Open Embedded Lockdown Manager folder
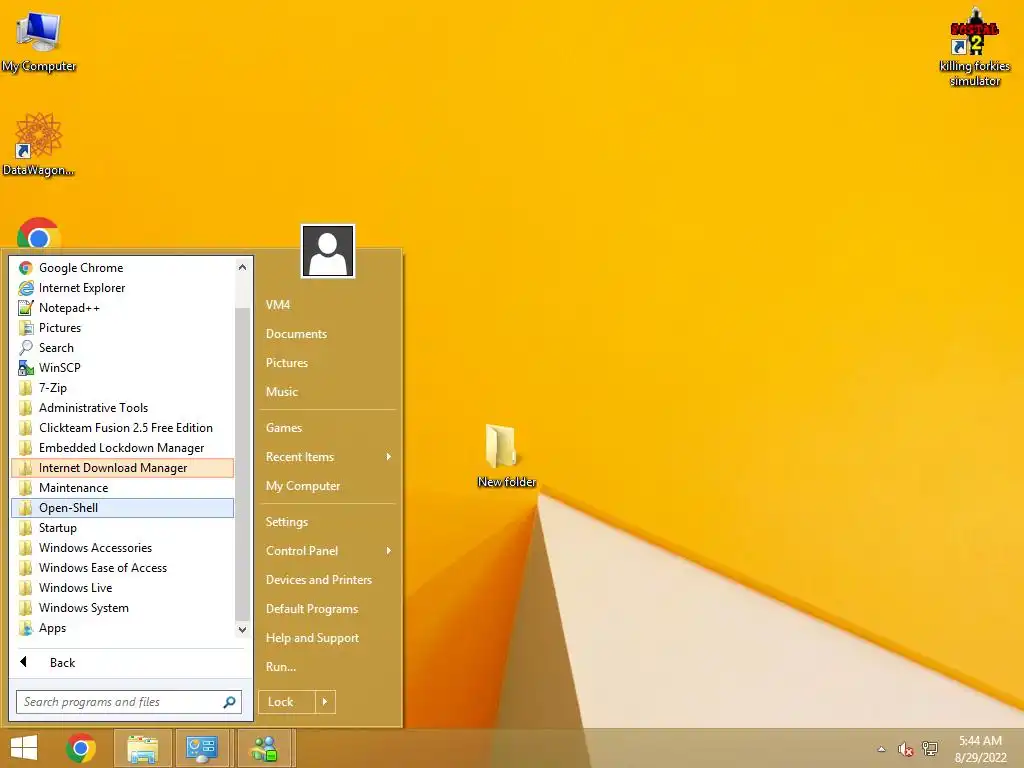Image resolution: width=1024 pixels, height=768 pixels. 122,448
